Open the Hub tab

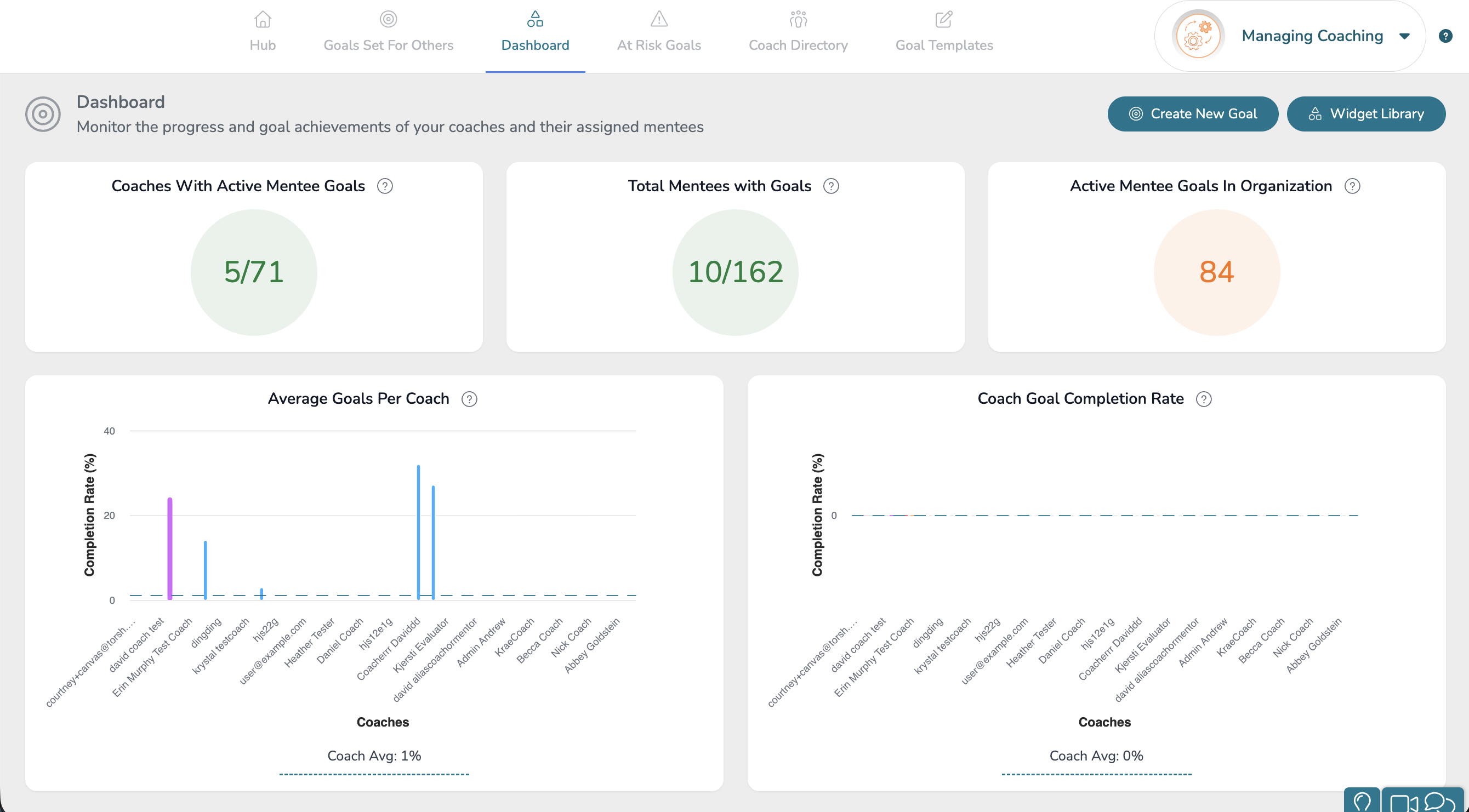(x=263, y=32)
